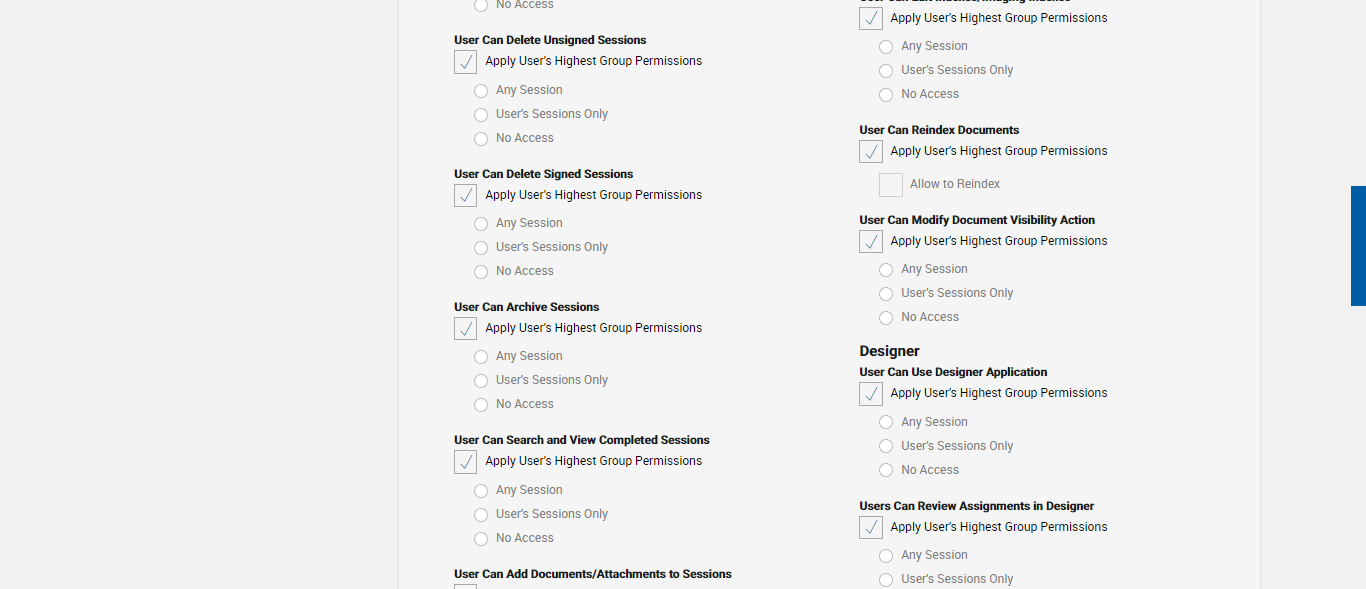
Task: Uncheck group permissions under Search and View Completed Sessions
Action: pos(465,462)
